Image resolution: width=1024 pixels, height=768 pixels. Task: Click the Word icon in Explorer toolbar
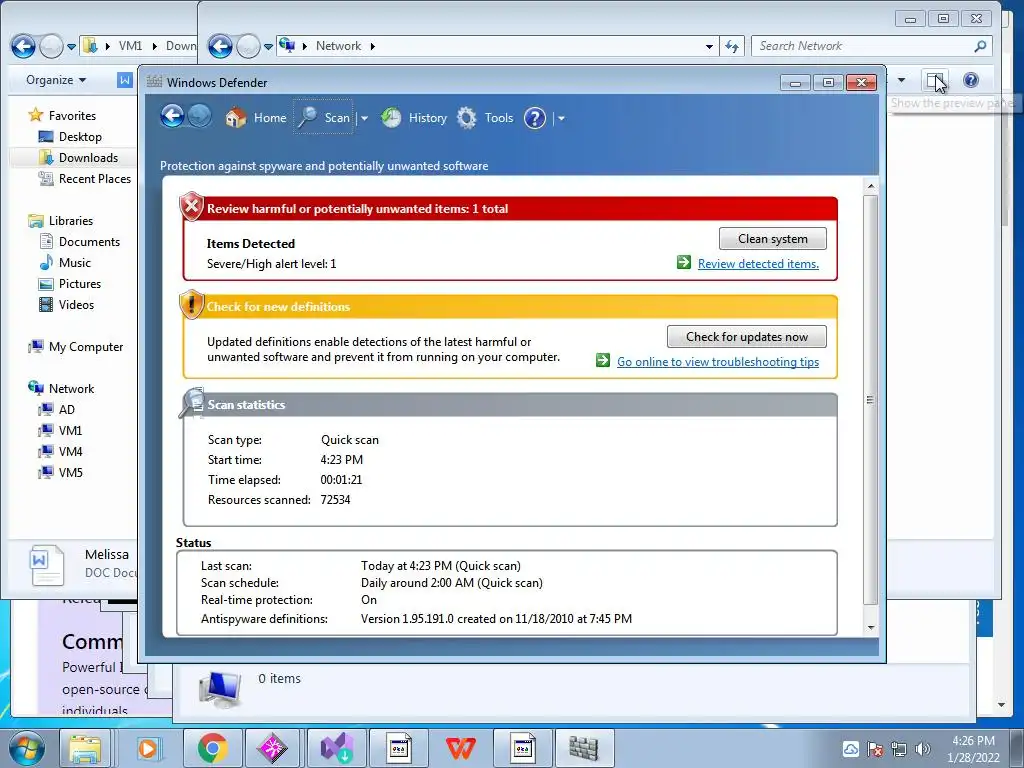[x=125, y=80]
